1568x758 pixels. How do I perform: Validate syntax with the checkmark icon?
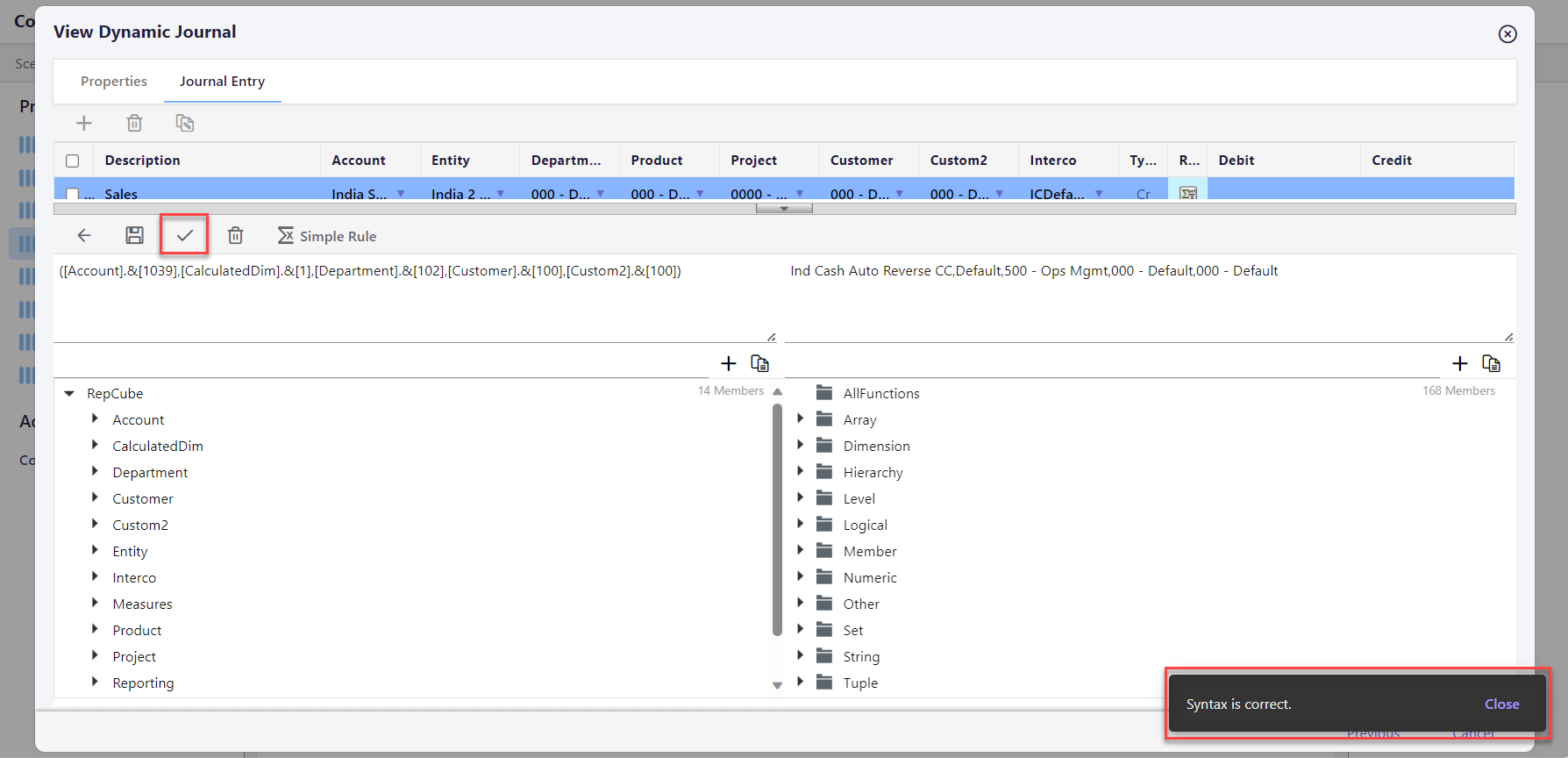[184, 235]
